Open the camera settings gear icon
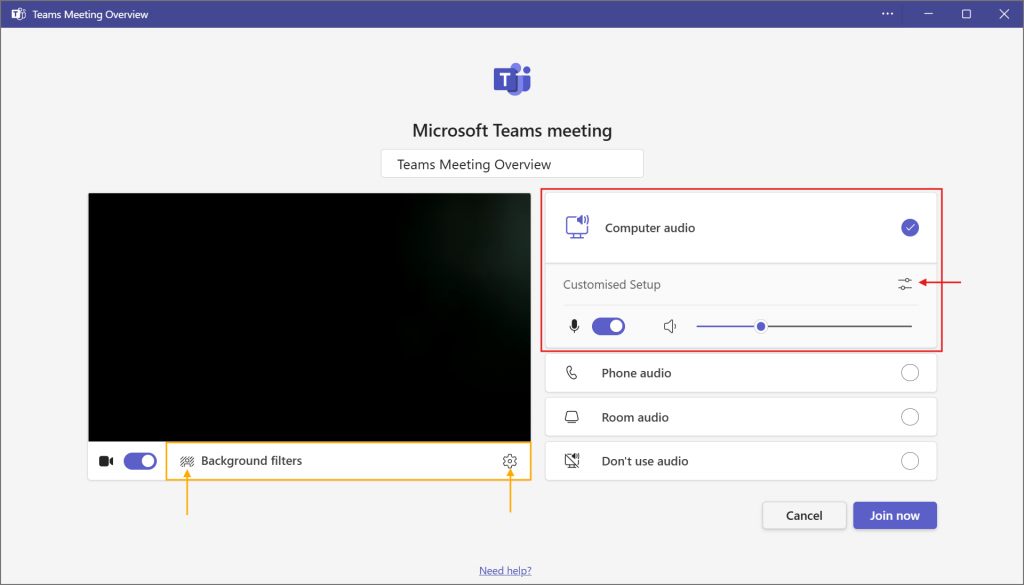This screenshot has width=1024, height=585. coord(509,461)
